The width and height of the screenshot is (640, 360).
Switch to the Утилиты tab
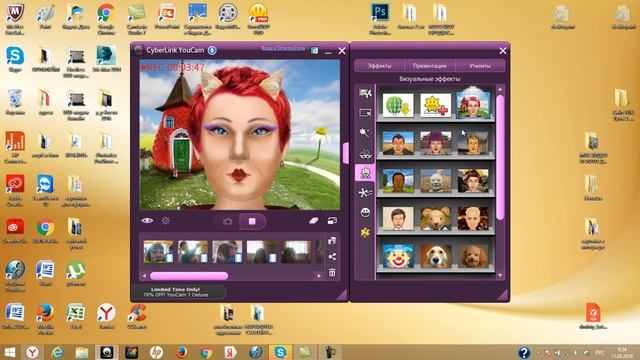coord(480,66)
